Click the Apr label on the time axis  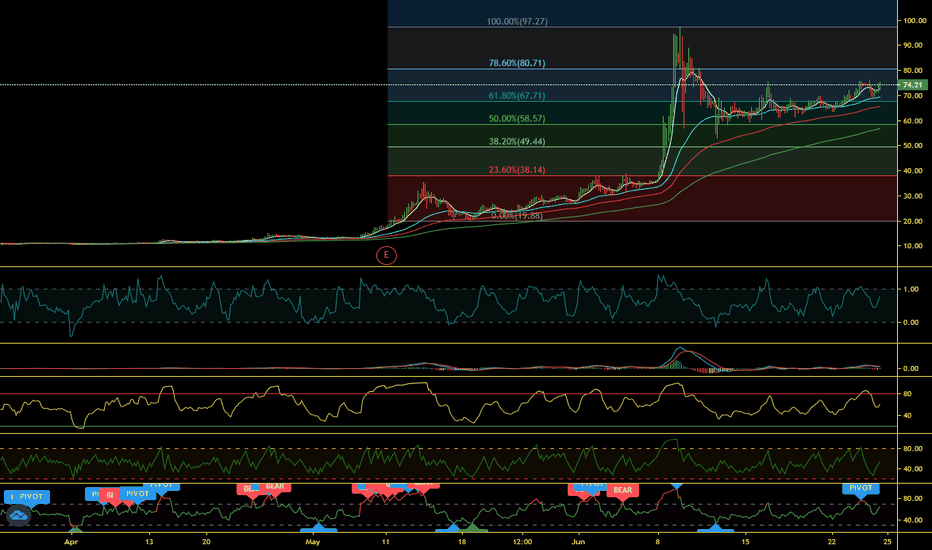[x=71, y=542]
